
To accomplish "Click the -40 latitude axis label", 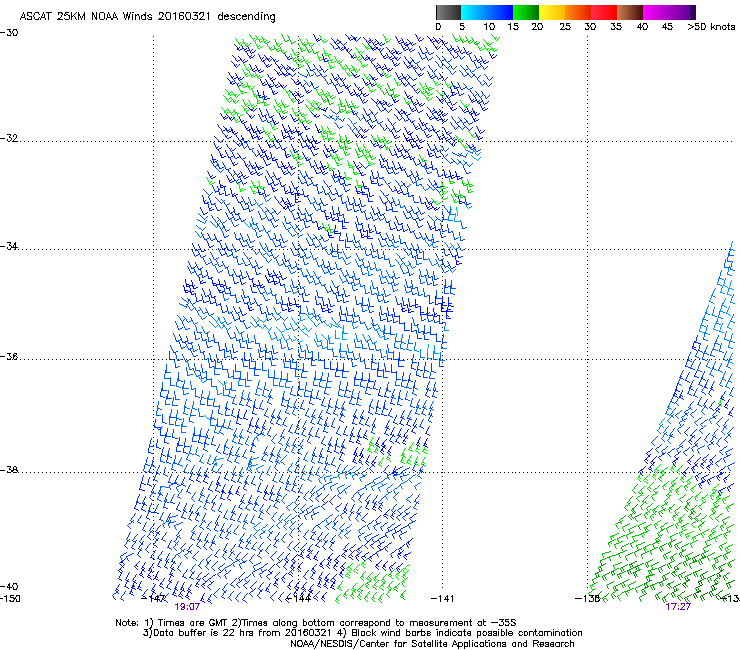I will pyautogui.click(x=9, y=586).
